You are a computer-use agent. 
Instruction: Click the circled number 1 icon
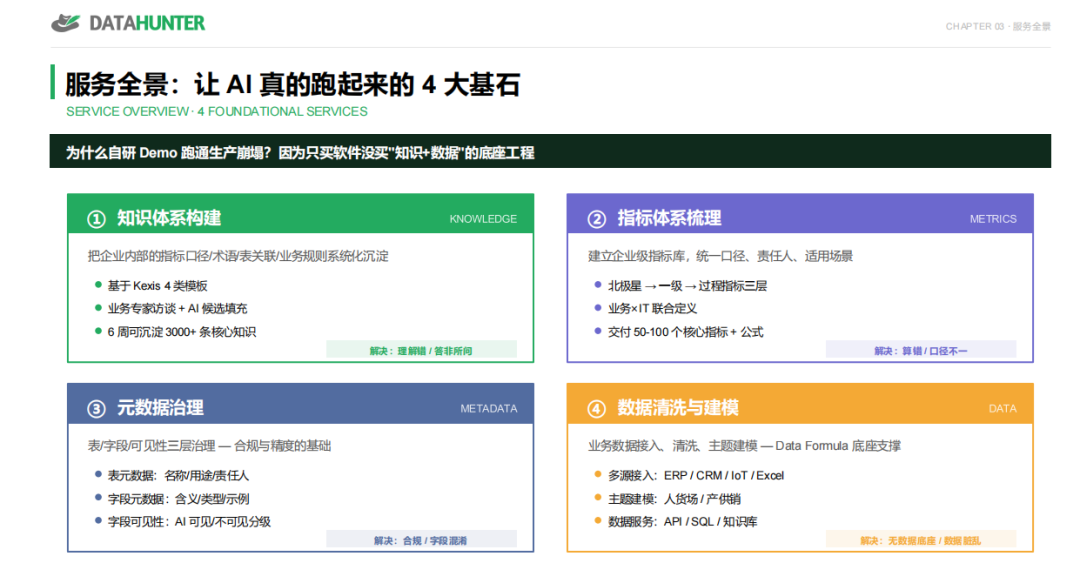(x=96, y=219)
